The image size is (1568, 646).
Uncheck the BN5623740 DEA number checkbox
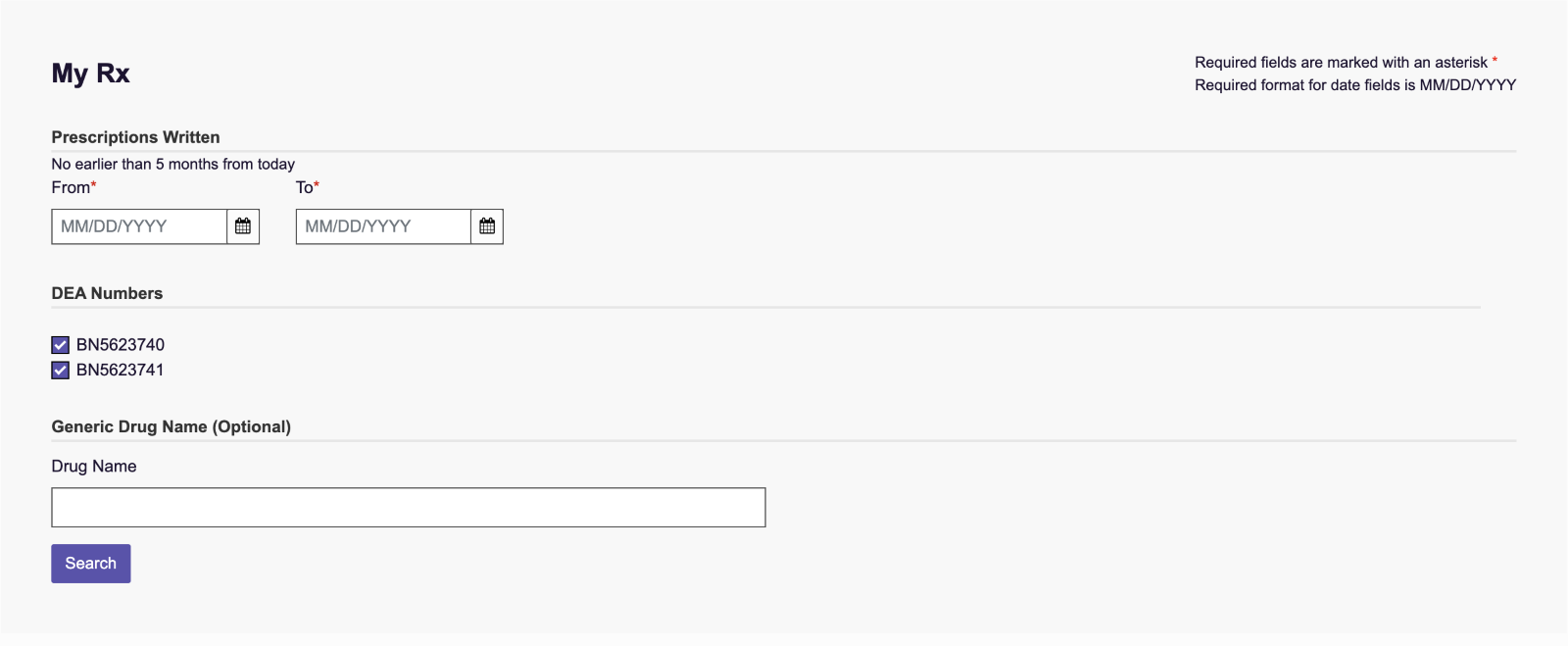[x=61, y=345]
